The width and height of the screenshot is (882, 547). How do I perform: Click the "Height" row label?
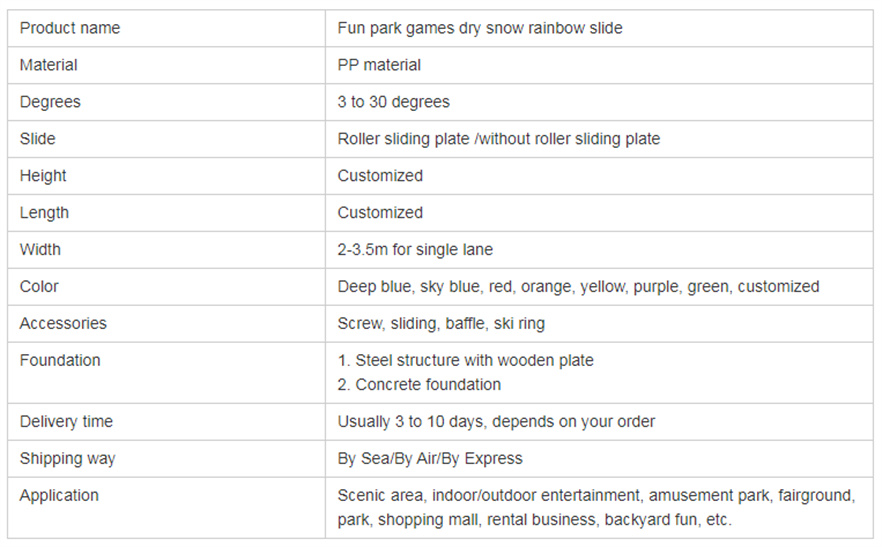pos(43,176)
